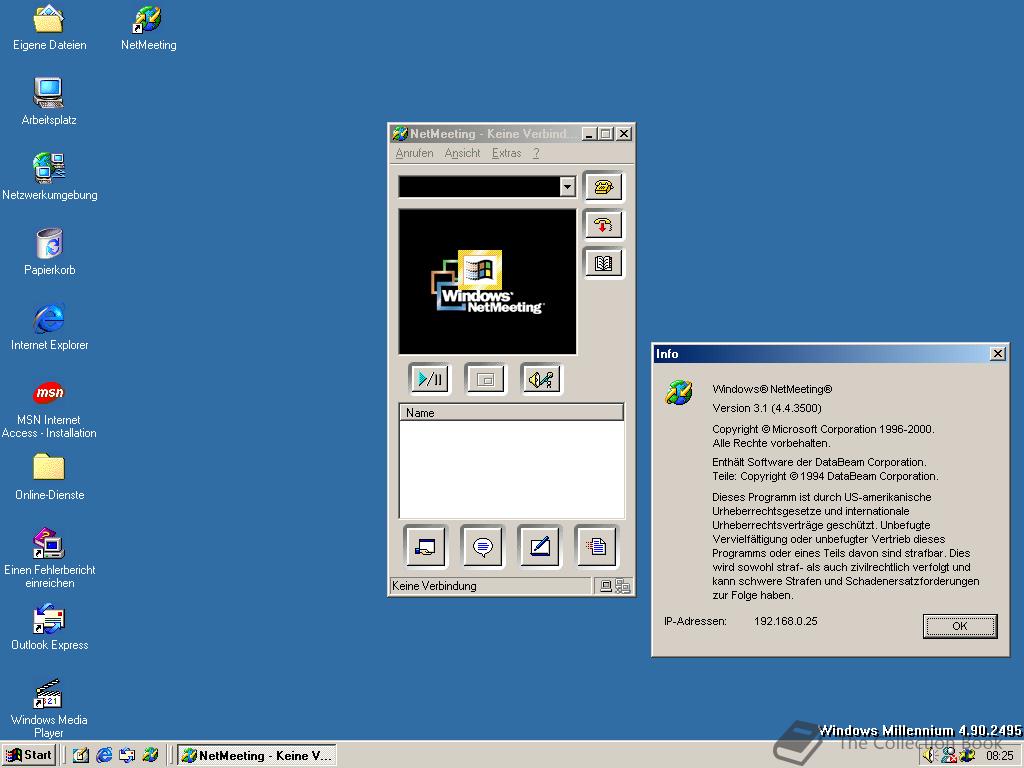Image resolution: width=1024 pixels, height=768 pixels.
Task: Open the ? help menu
Action: point(536,153)
